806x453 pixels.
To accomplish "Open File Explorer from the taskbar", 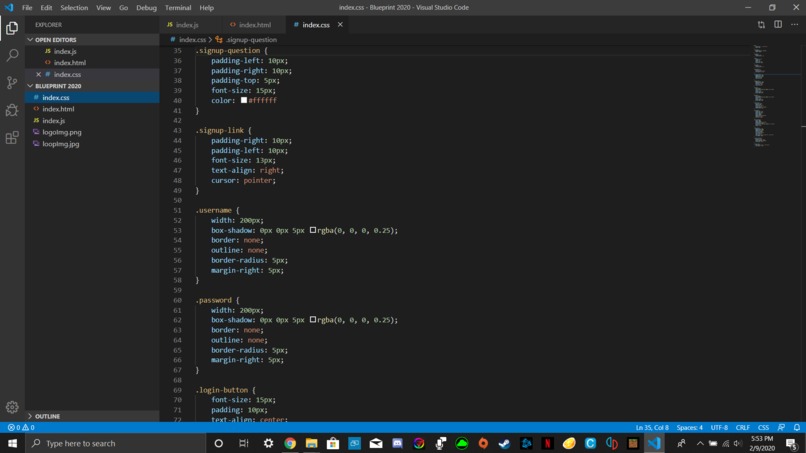I will coord(312,443).
